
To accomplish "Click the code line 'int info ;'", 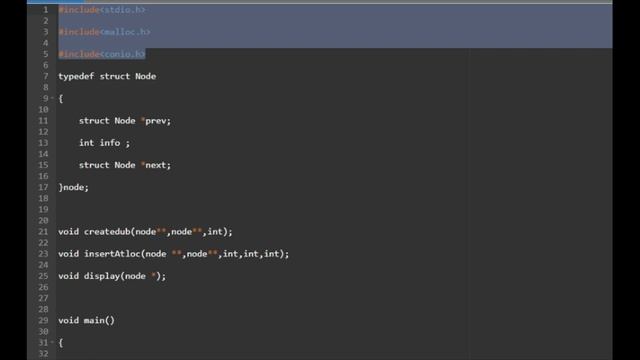I will tap(104, 143).
